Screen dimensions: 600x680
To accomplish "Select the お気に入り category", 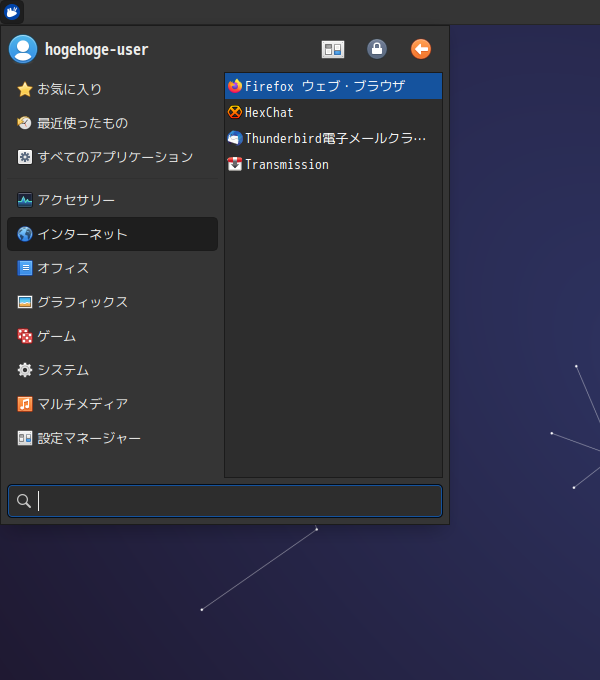I will tap(112, 89).
